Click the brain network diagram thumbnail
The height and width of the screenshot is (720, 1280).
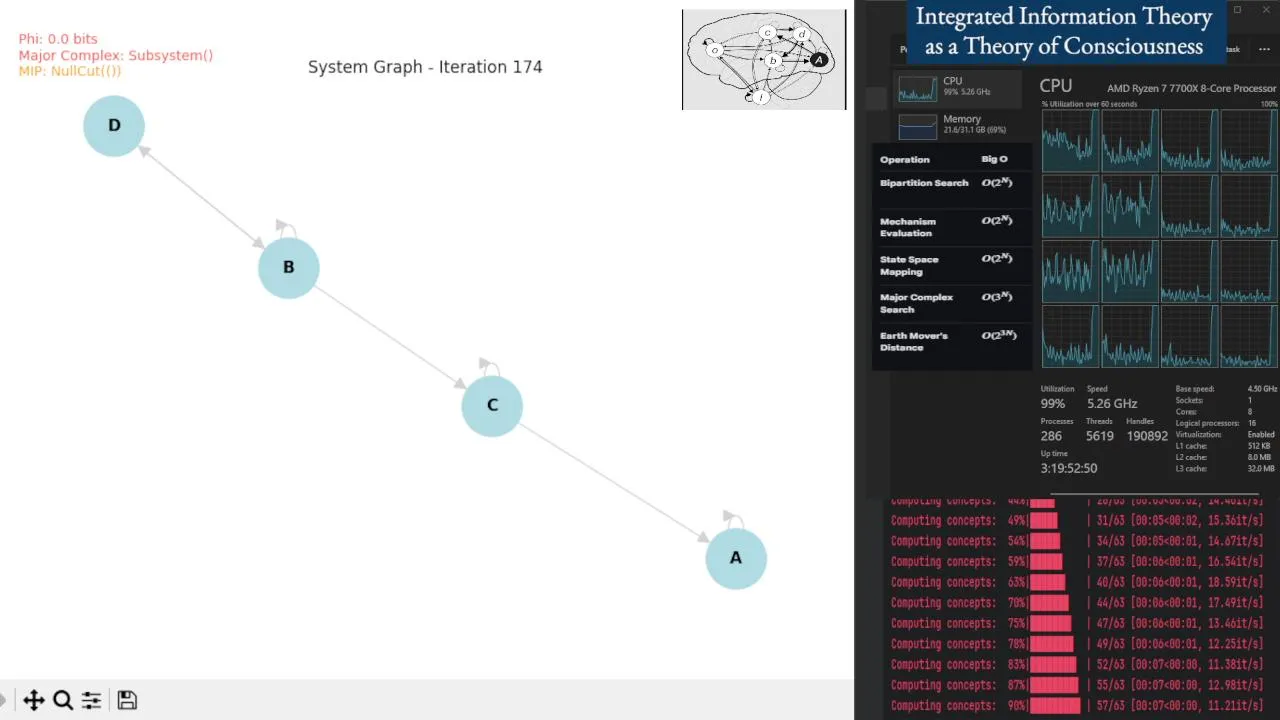[764, 59]
